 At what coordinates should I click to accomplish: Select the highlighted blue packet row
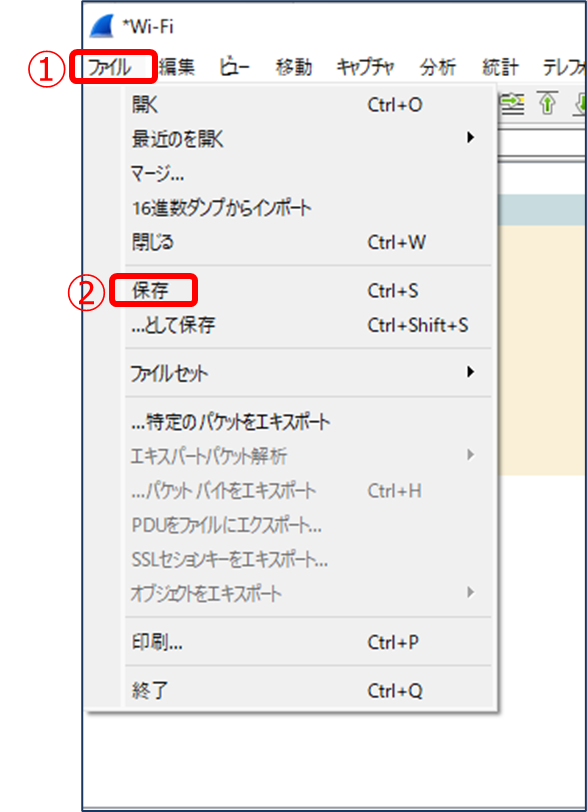[x=542, y=210]
